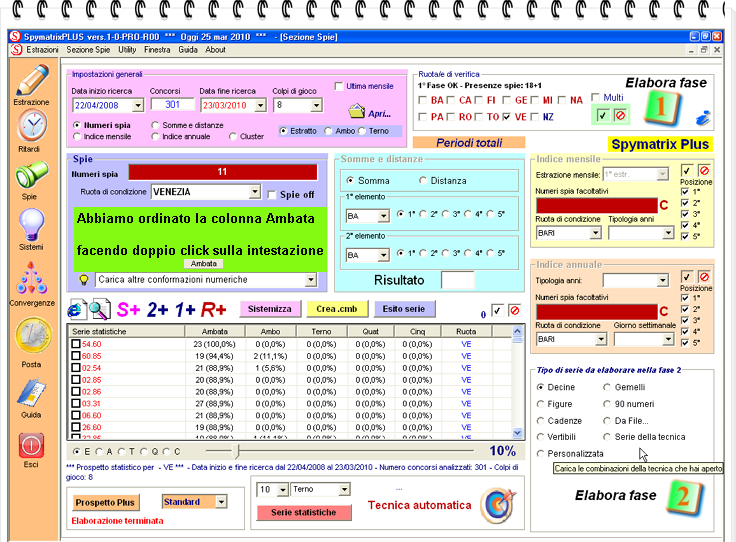736x542 pixels.
Task: Open the Estrazioni pencil icon in sidebar
Action: 32,80
